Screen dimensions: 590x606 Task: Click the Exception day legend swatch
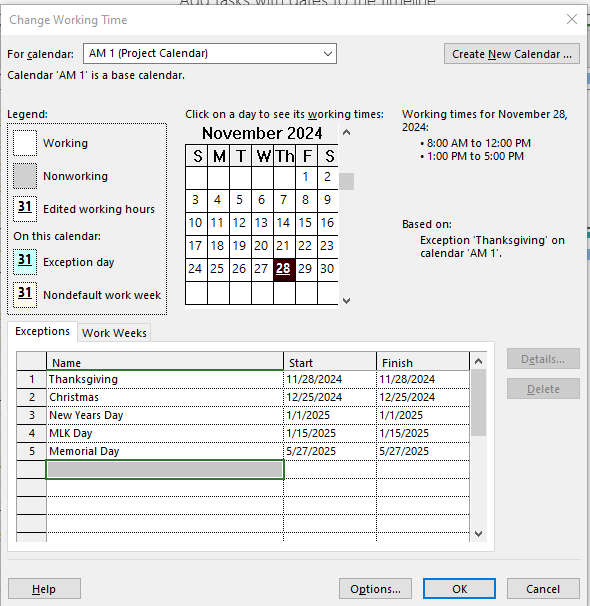(25, 262)
